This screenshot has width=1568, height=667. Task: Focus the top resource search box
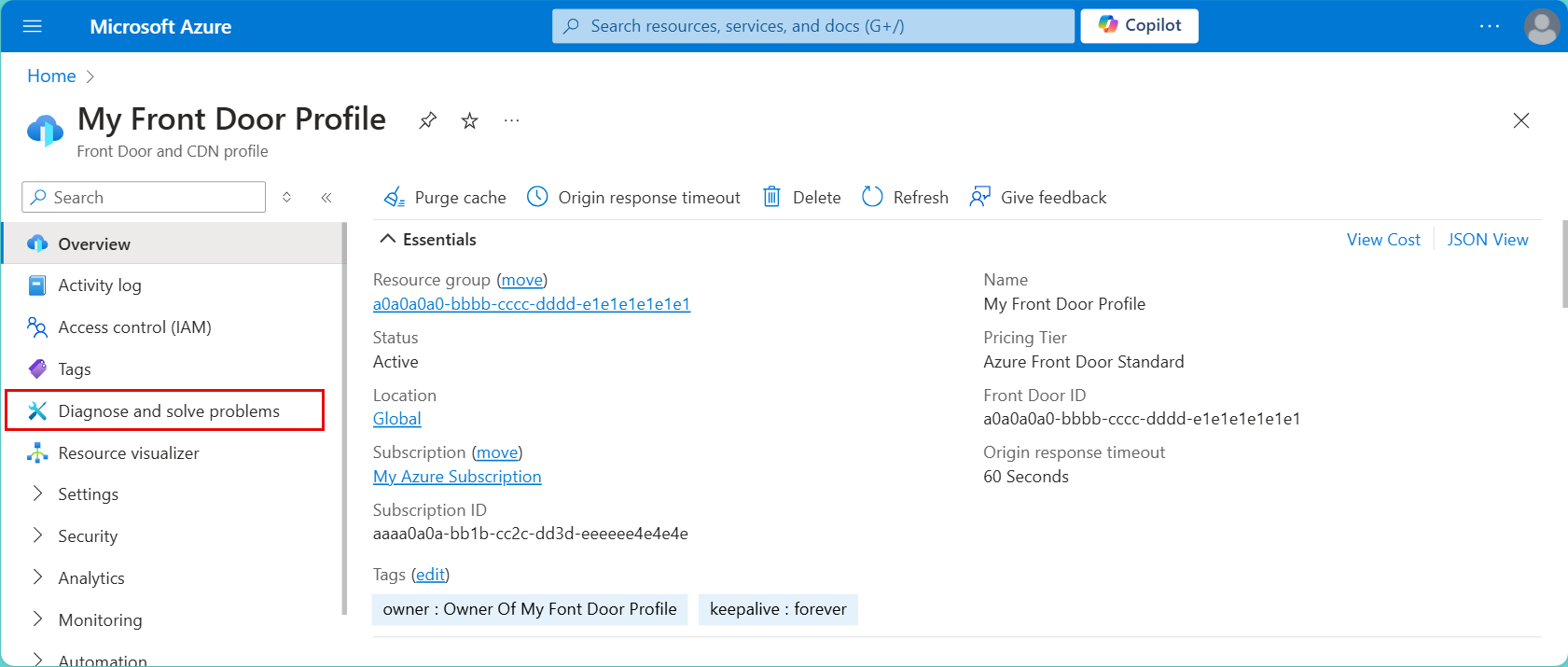pyautogui.click(x=812, y=26)
